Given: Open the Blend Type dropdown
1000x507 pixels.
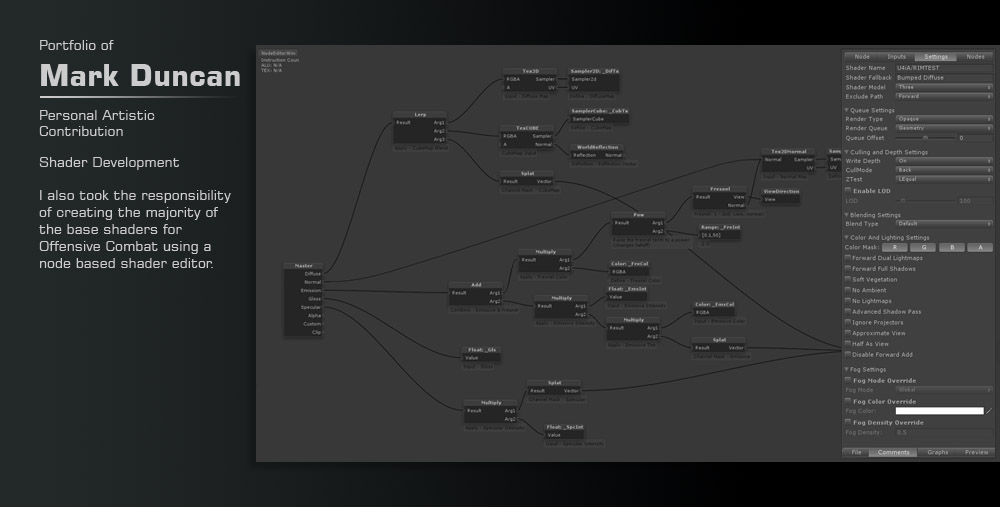Looking at the screenshot, I should (x=943, y=224).
